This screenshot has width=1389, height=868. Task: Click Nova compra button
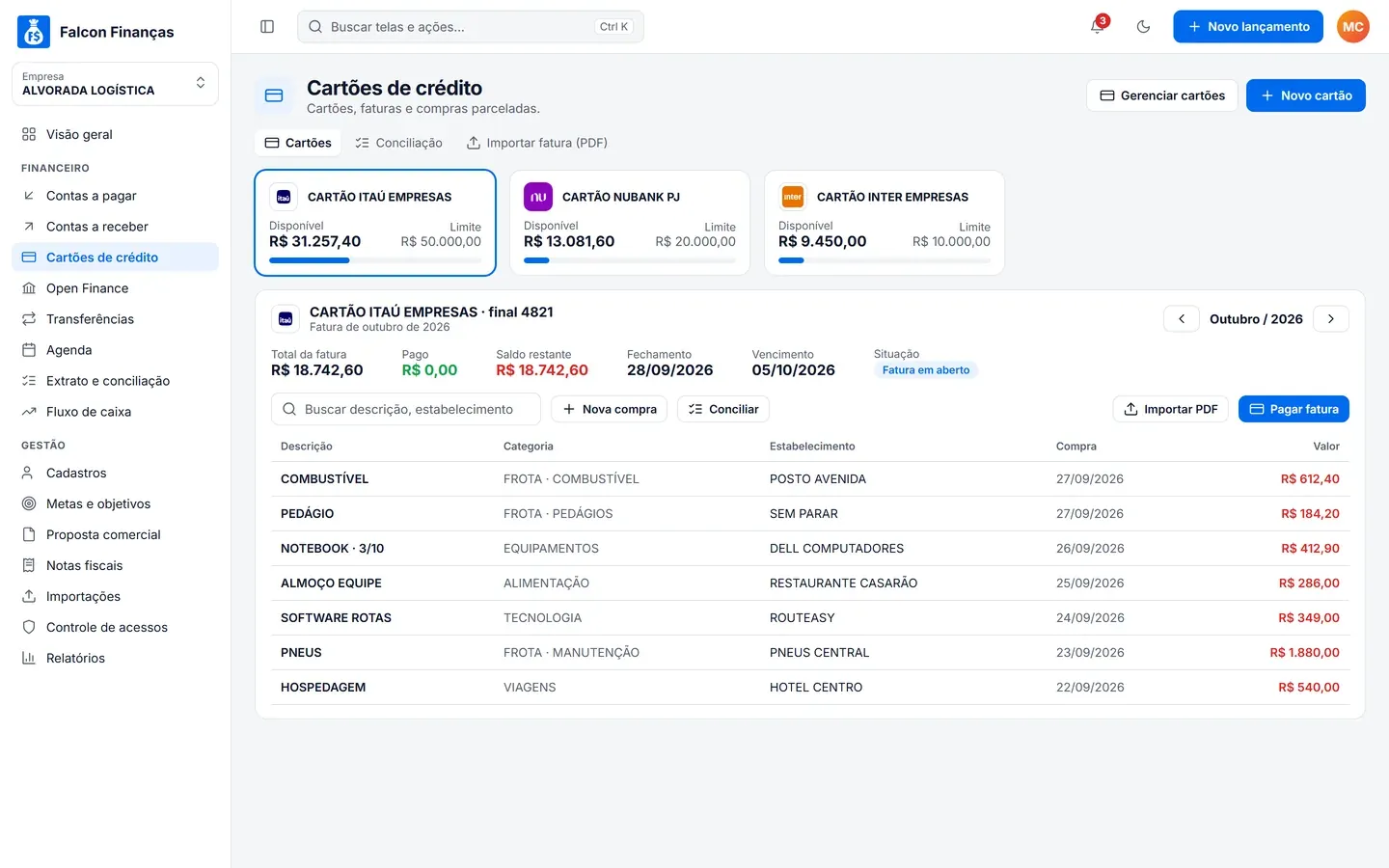[x=609, y=409]
